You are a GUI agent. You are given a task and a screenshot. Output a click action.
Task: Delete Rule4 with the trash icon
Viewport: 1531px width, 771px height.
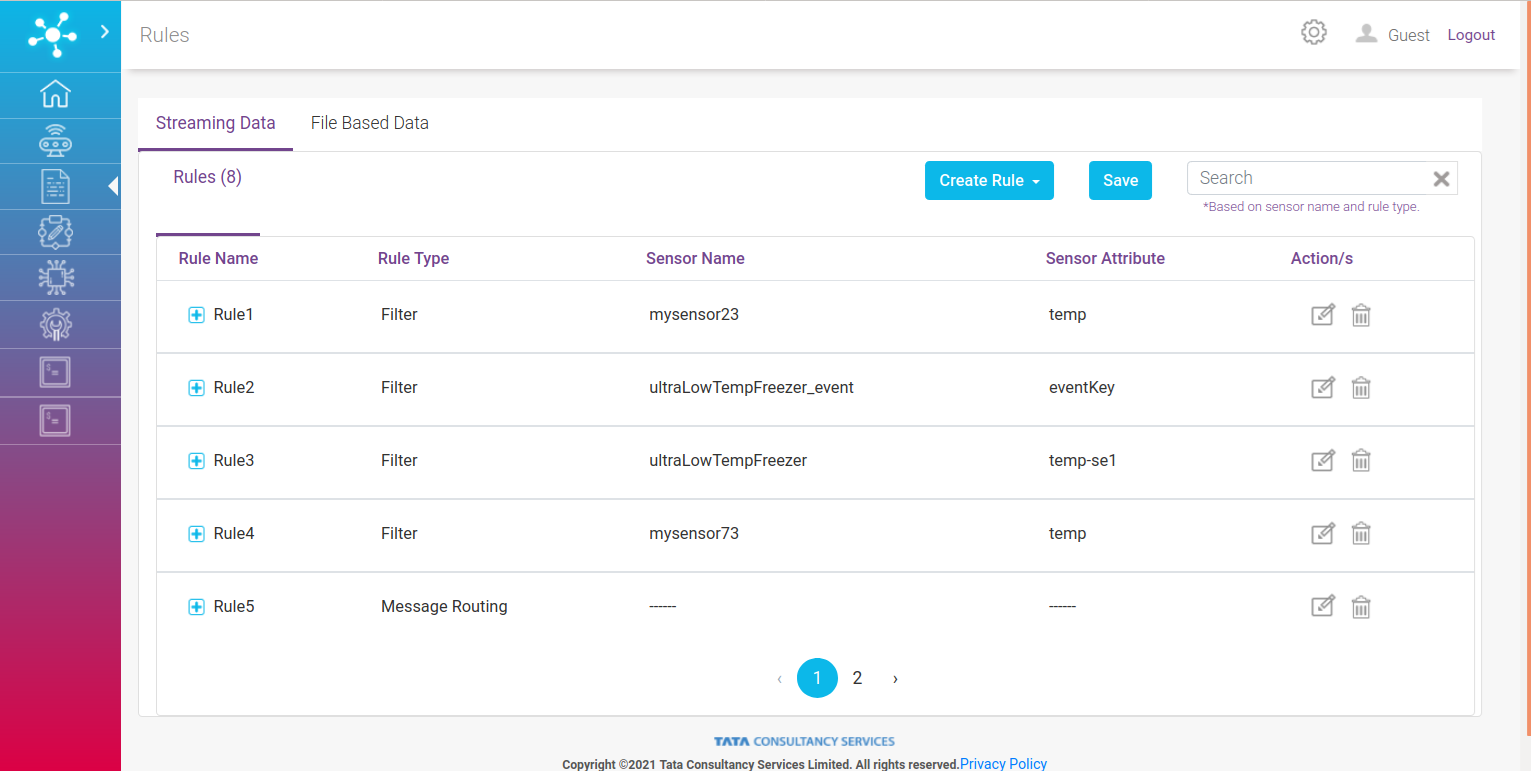[1361, 534]
